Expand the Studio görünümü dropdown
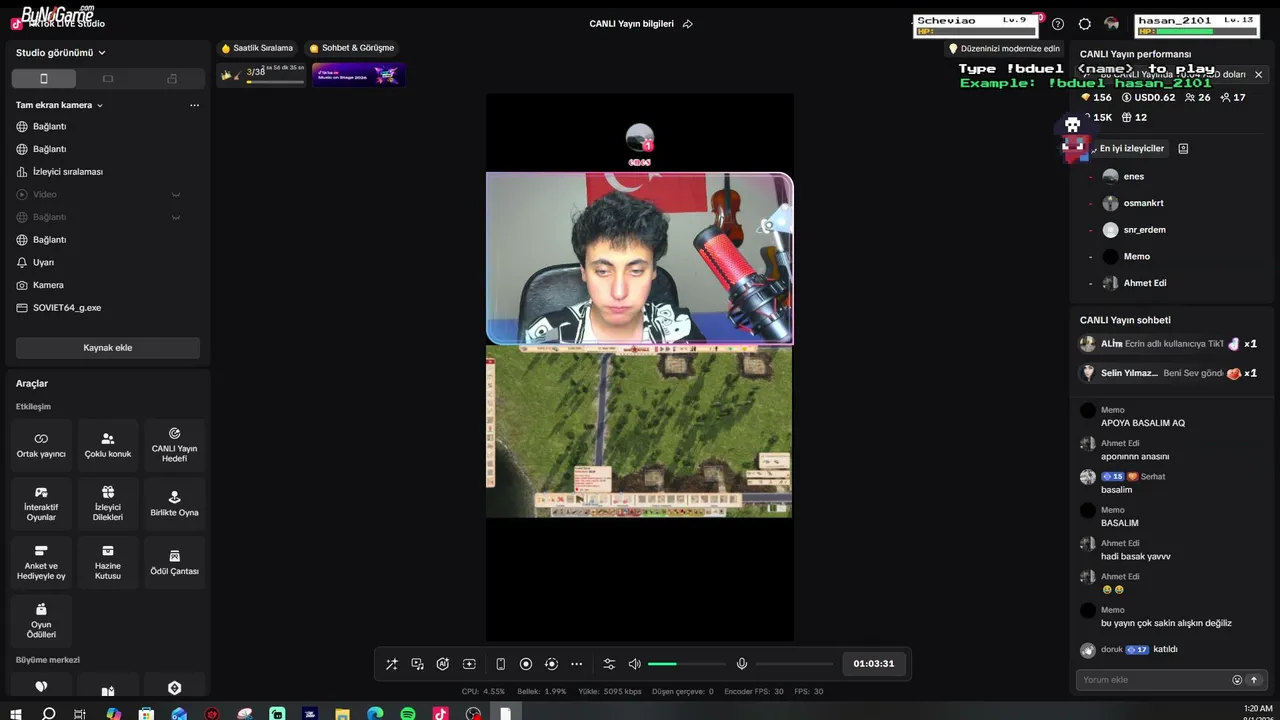The width and height of the screenshot is (1280, 720). pos(61,53)
